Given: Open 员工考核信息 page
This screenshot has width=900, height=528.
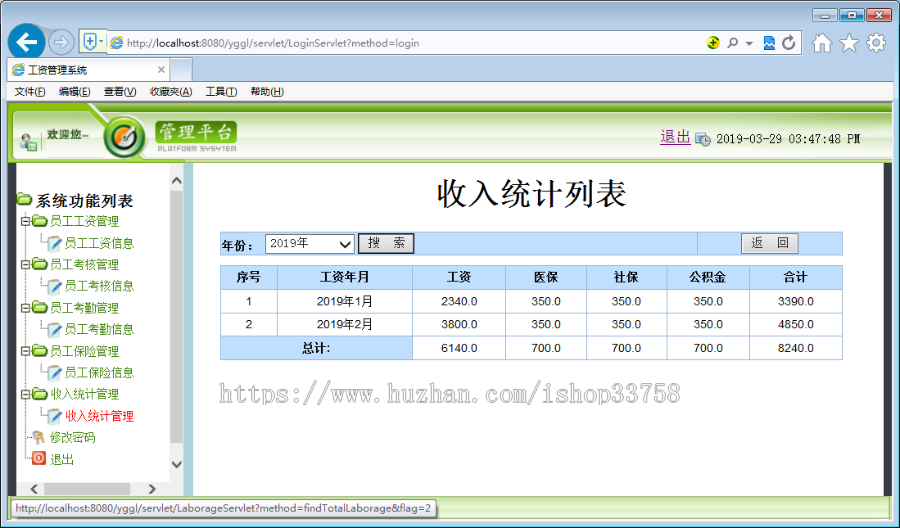Looking at the screenshot, I should [99, 286].
